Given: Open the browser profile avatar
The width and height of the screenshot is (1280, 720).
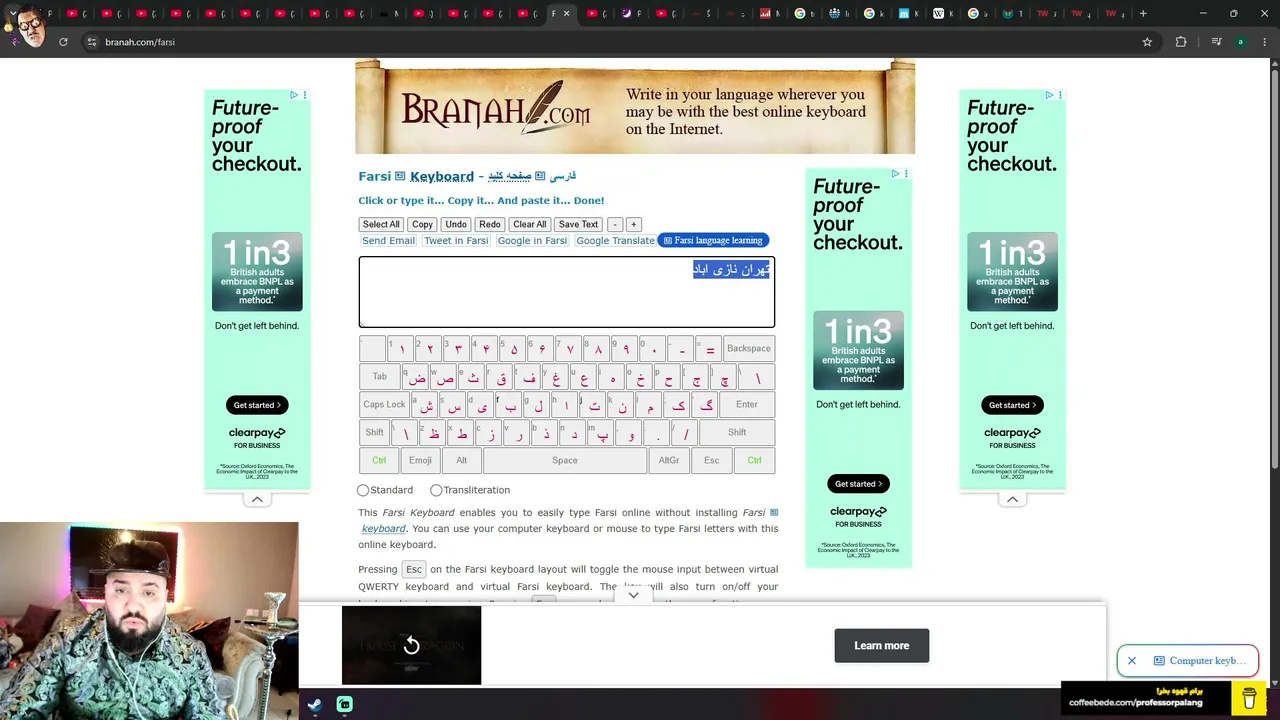Looking at the screenshot, I should tap(1240, 42).
